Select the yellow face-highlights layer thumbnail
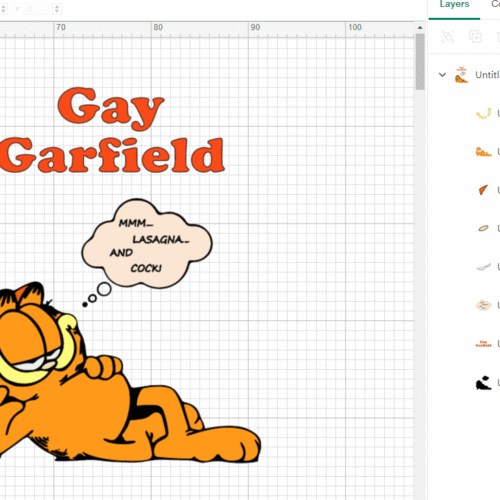The height and width of the screenshot is (500, 500). [483, 113]
